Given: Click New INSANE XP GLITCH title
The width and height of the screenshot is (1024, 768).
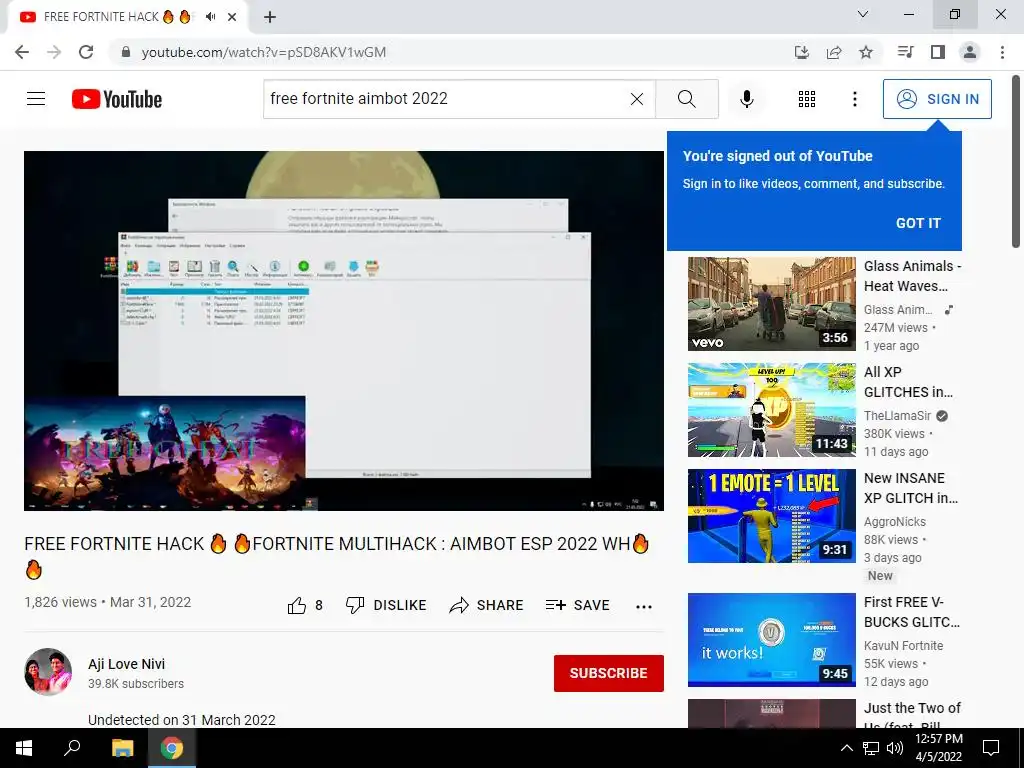Looking at the screenshot, I should click(911, 488).
